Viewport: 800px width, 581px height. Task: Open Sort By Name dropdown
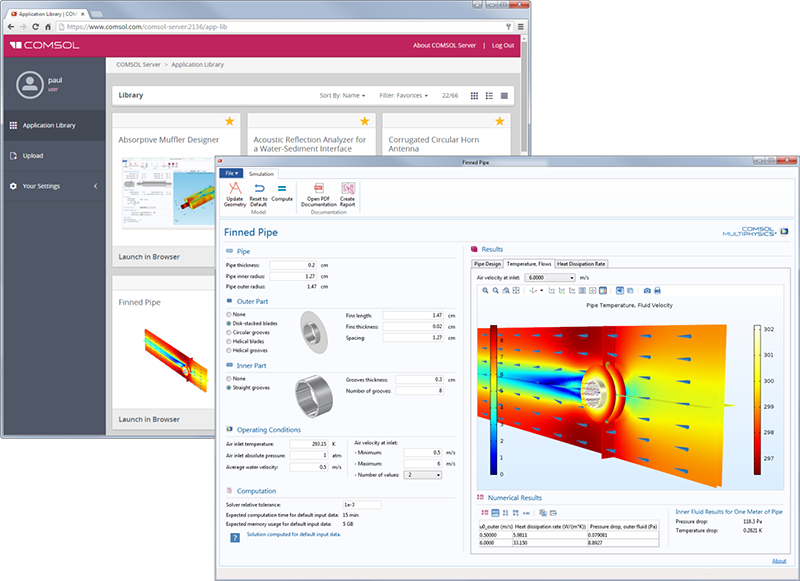[342, 95]
